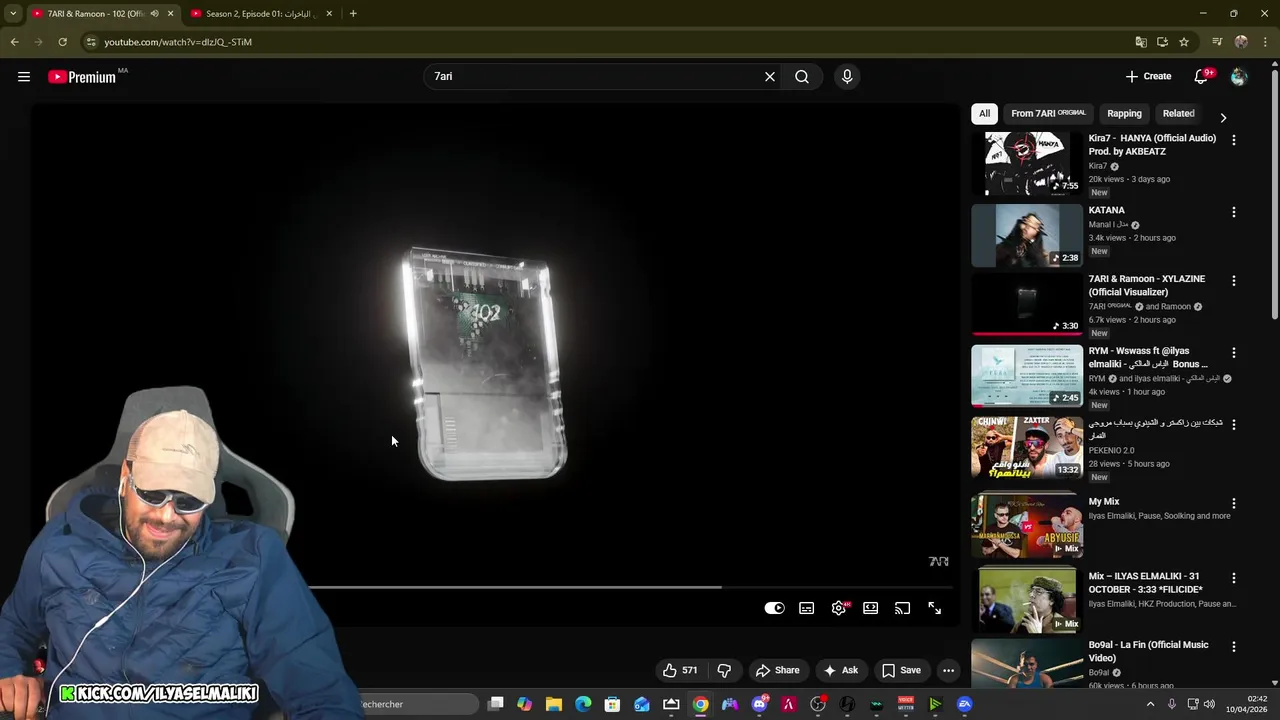Open volume control in system tray
Image resolution: width=1280 pixels, height=720 pixels.
tap(1209, 704)
